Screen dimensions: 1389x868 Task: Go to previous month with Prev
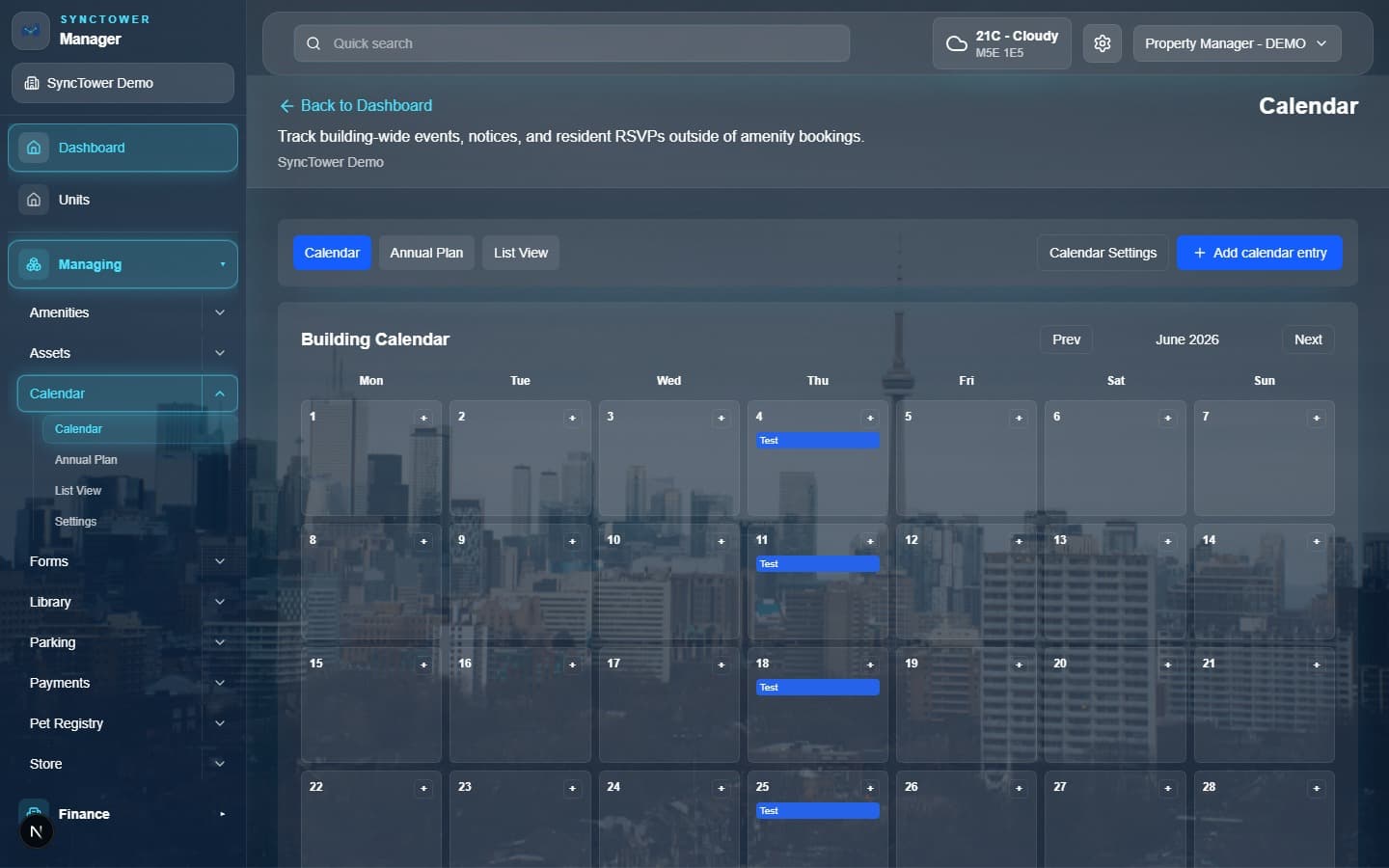(1066, 339)
